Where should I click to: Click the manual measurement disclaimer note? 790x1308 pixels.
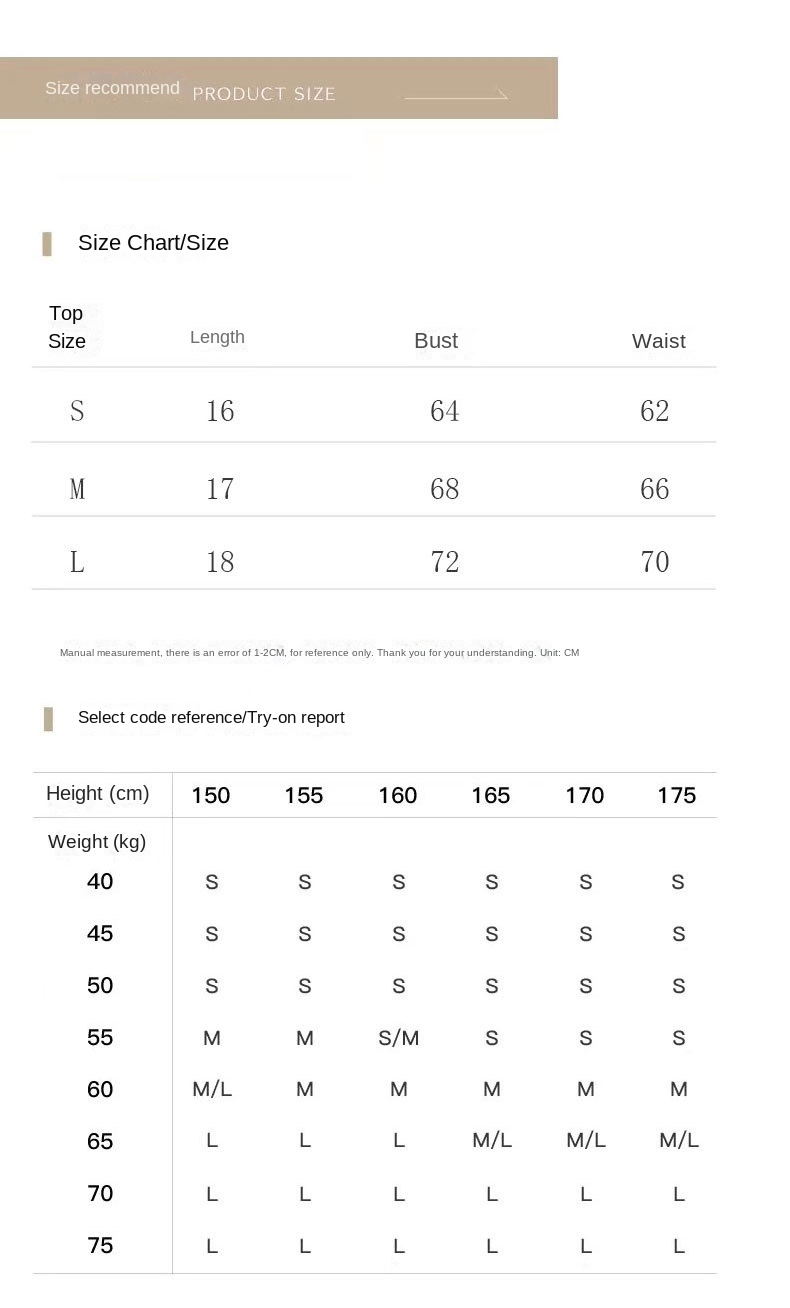point(319,653)
